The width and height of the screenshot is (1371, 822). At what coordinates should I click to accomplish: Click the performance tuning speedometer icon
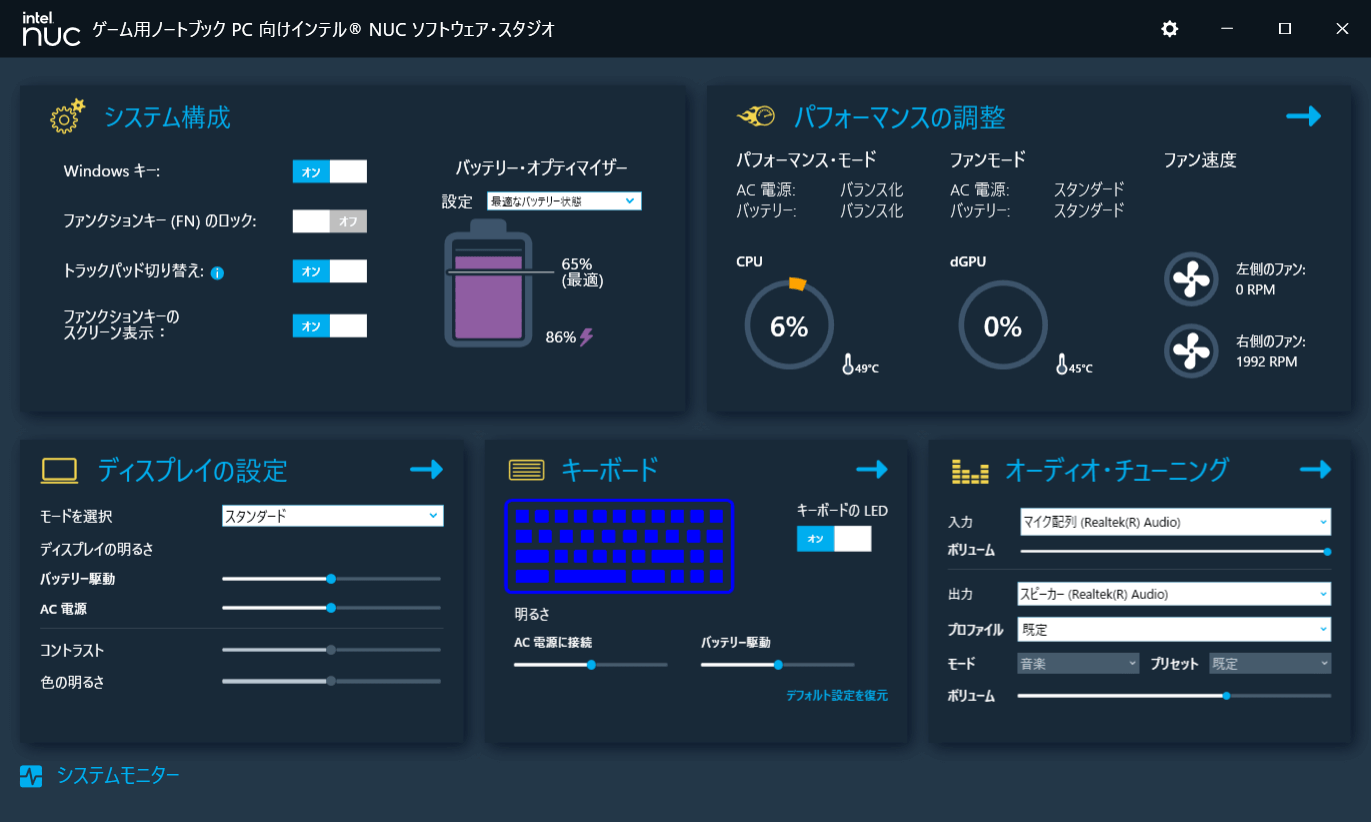coord(756,117)
